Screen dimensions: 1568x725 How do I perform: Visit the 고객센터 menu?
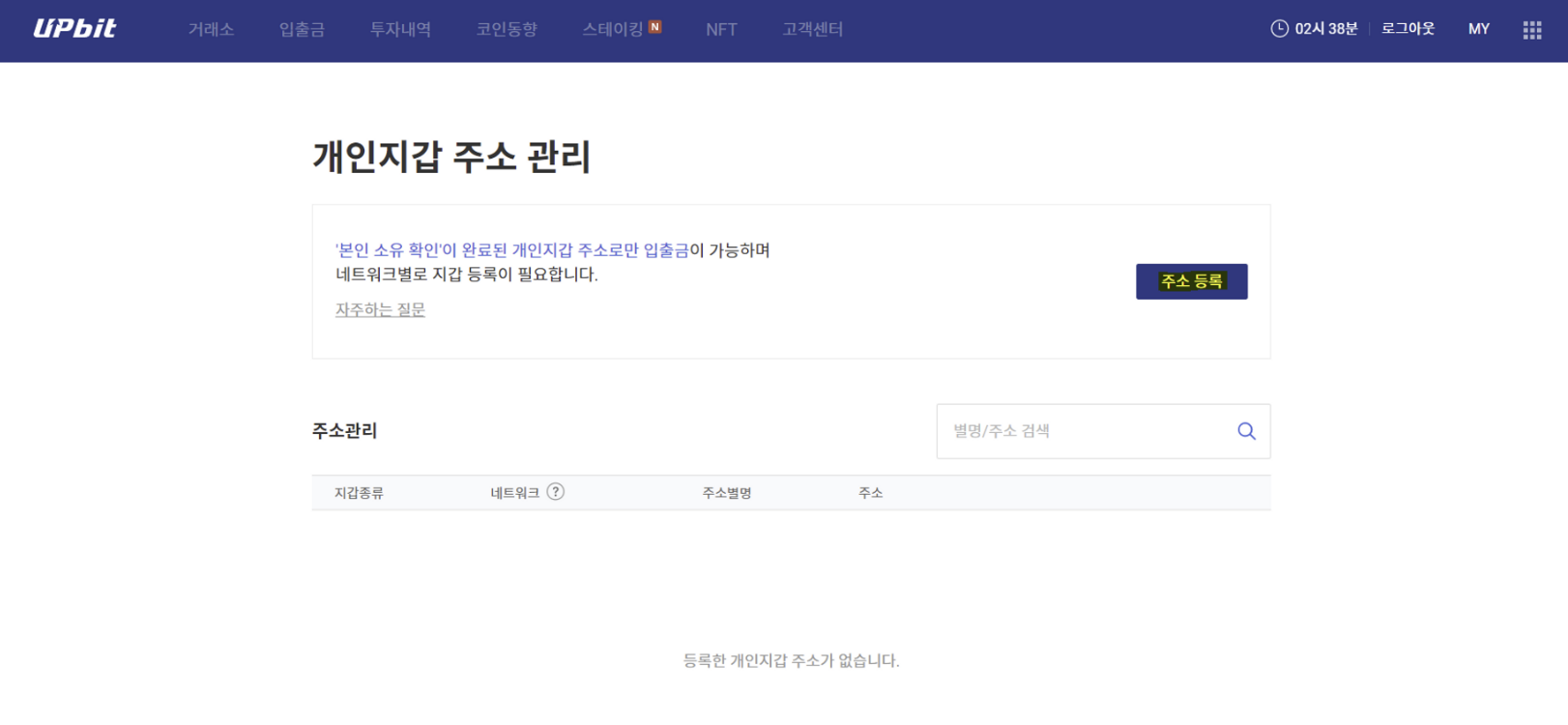[x=813, y=30]
